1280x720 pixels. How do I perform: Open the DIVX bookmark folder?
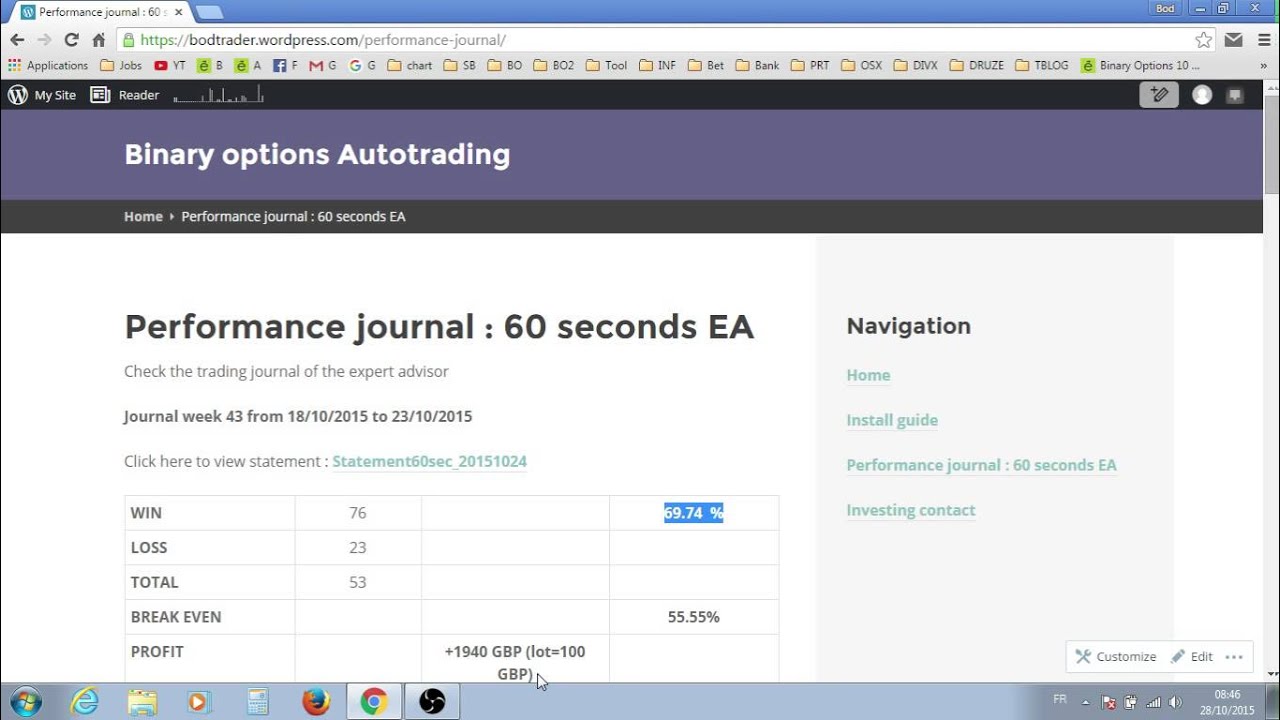point(915,65)
